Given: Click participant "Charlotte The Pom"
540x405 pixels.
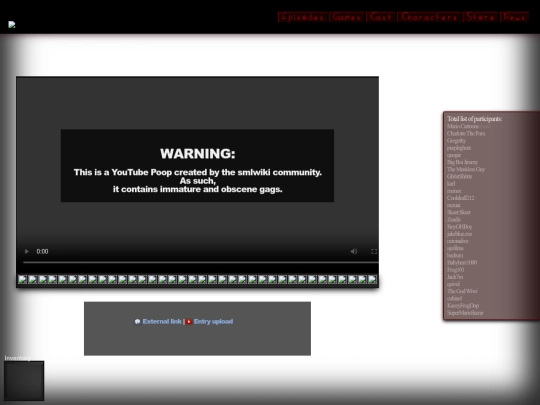Looking at the screenshot, I should pos(466,134).
